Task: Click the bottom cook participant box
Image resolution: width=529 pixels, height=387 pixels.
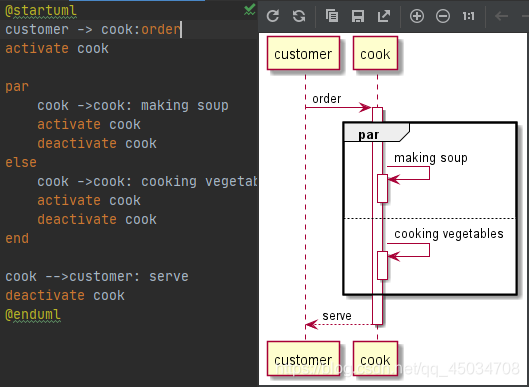Action: pyautogui.click(x=375, y=358)
